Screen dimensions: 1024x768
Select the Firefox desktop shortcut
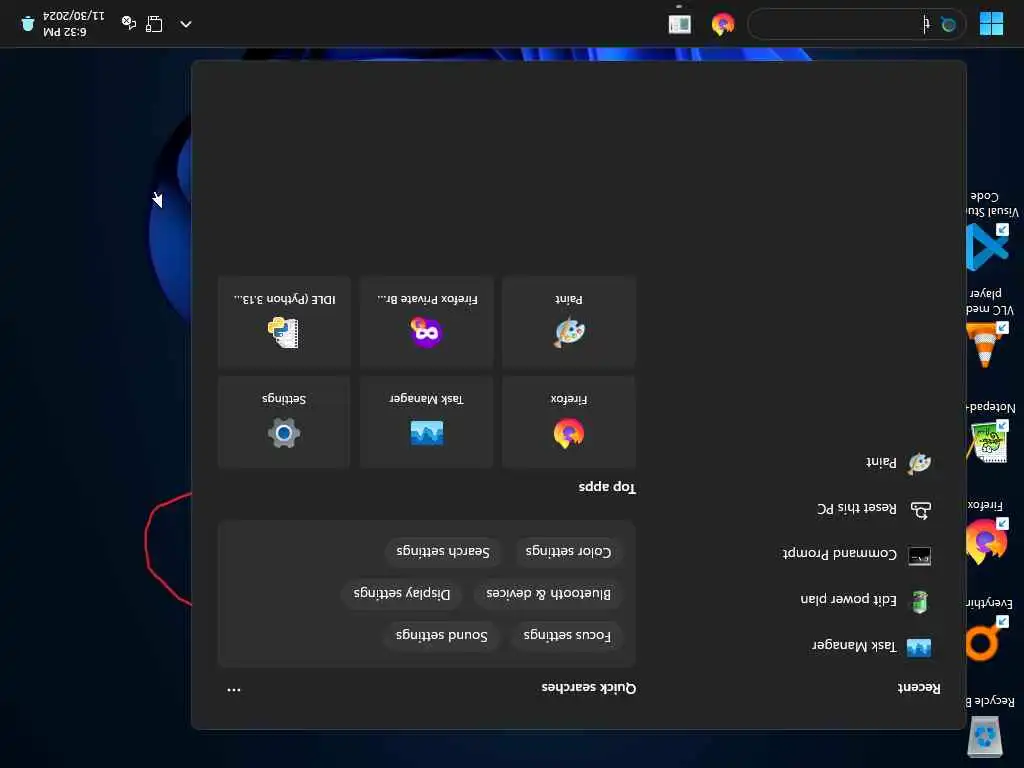[x=987, y=530]
